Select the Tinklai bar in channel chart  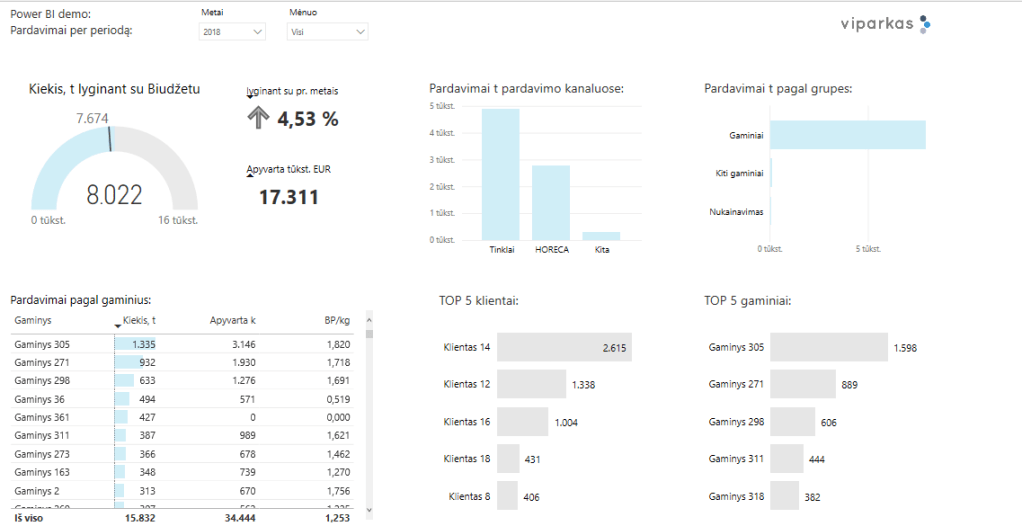click(x=500, y=174)
